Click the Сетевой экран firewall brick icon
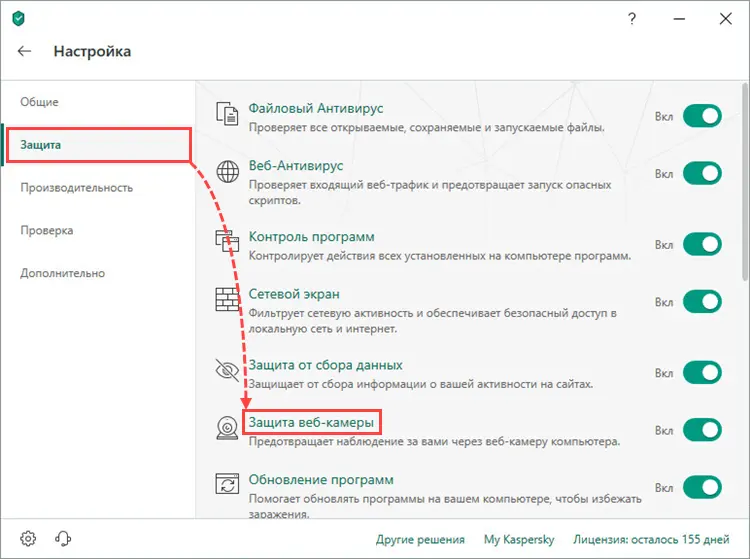 tap(228, 301)
